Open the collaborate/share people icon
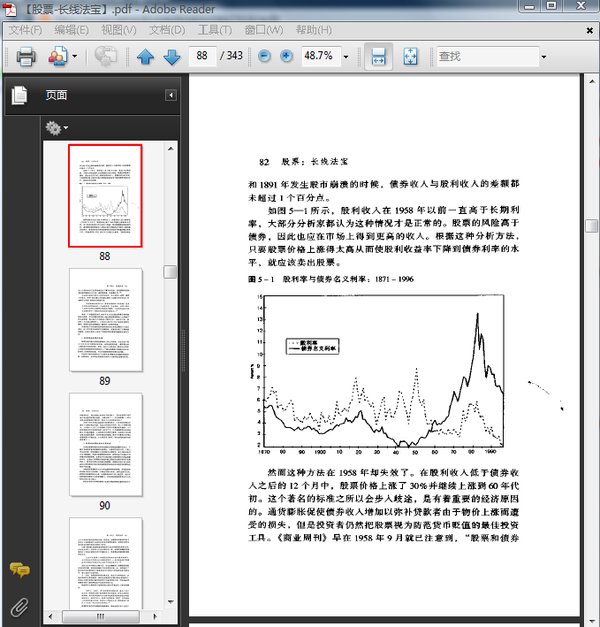600x627 pixels. 58,56
